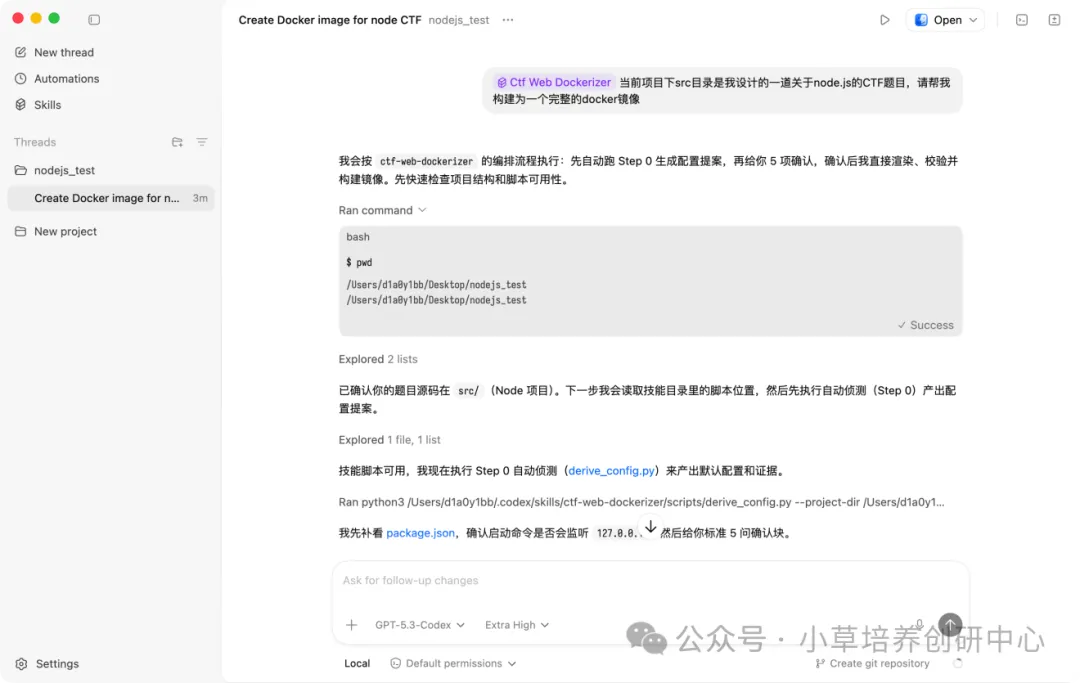
Task: Toggle the sidebar panel icon
Action: coord(94,20)
